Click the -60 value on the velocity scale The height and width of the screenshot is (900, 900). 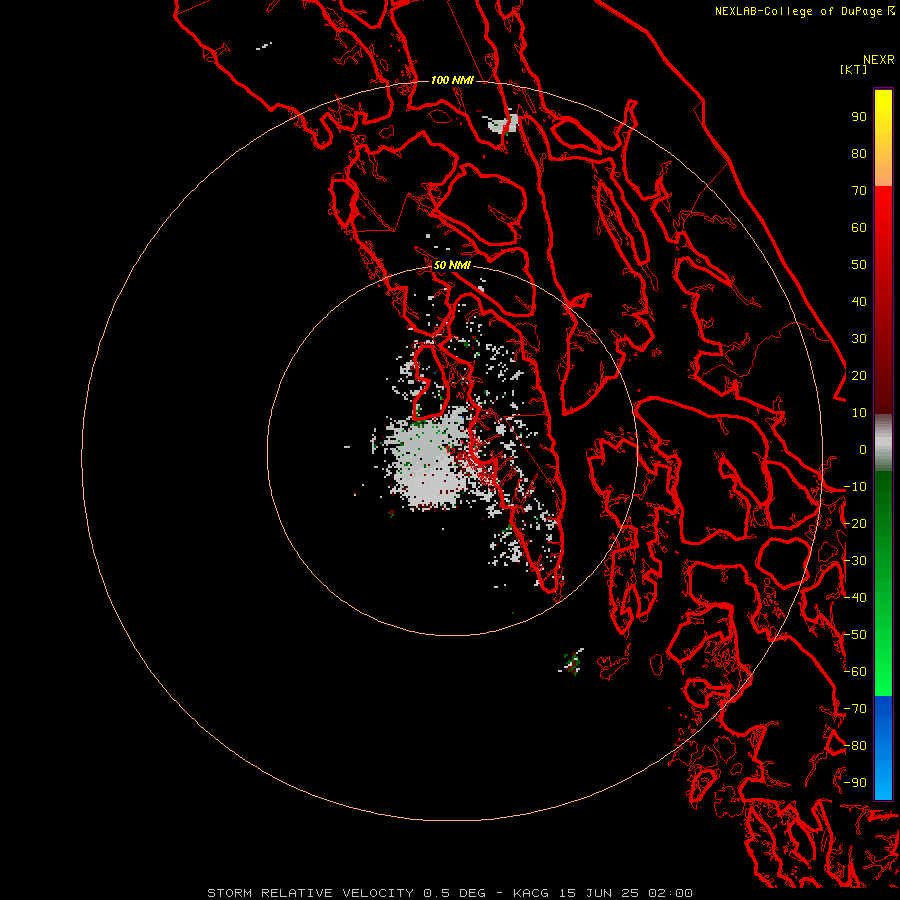click(x=855, y=672)
